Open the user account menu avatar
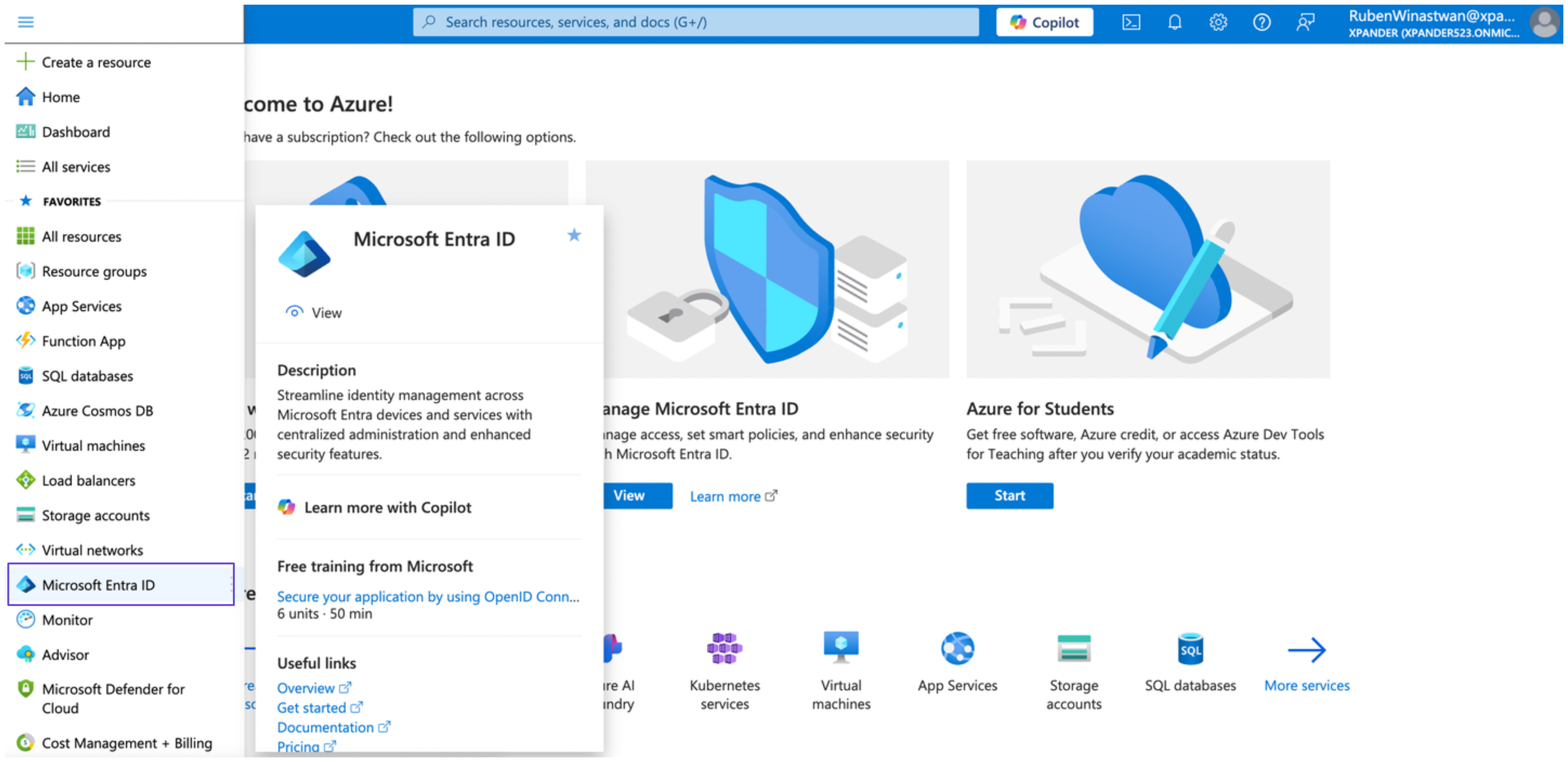This screenshot has width=1568, height=762. (1544, 22)
